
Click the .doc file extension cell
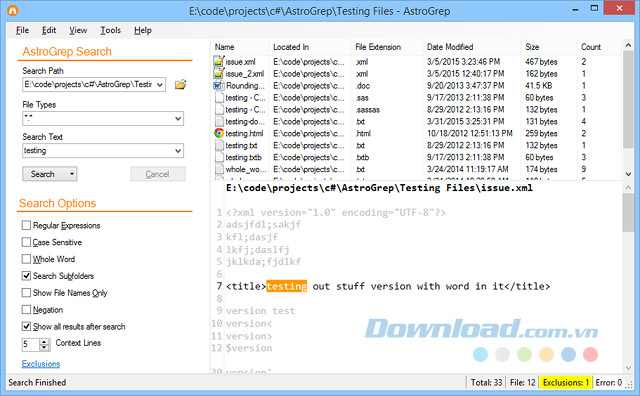[x=362, y=86]
